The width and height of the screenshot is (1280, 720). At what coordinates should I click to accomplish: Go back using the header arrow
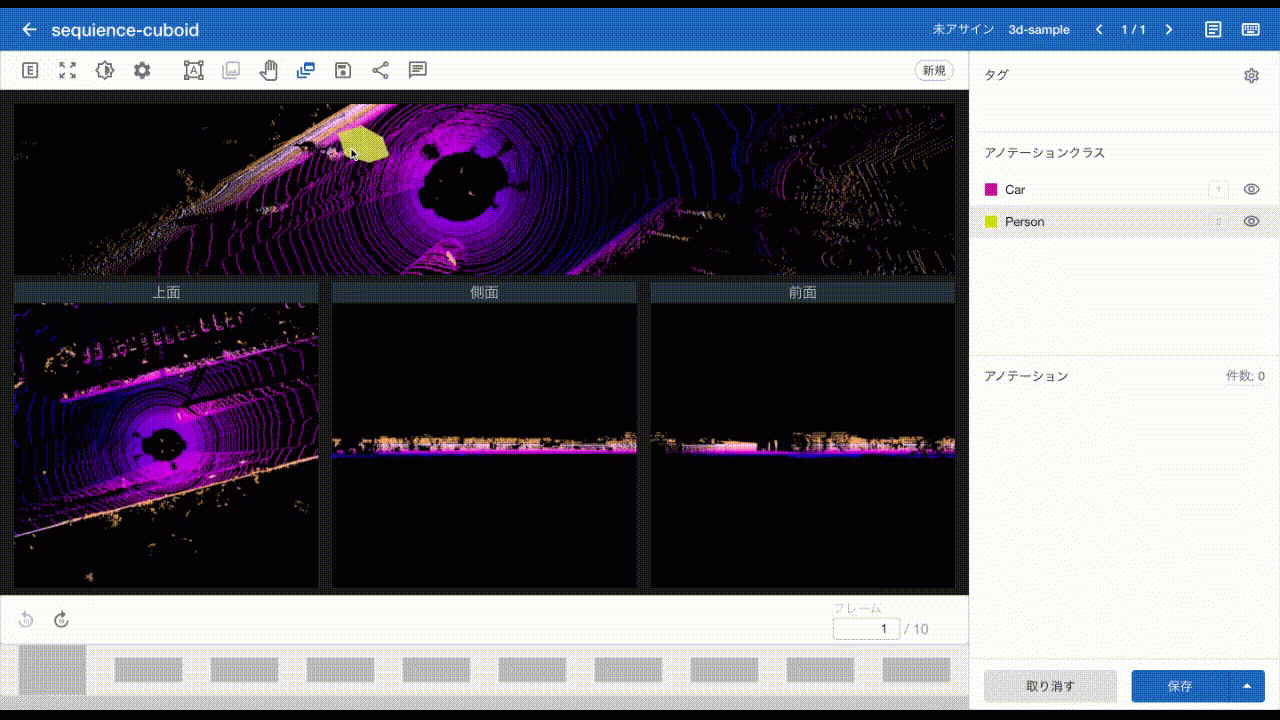pos(29,30)
